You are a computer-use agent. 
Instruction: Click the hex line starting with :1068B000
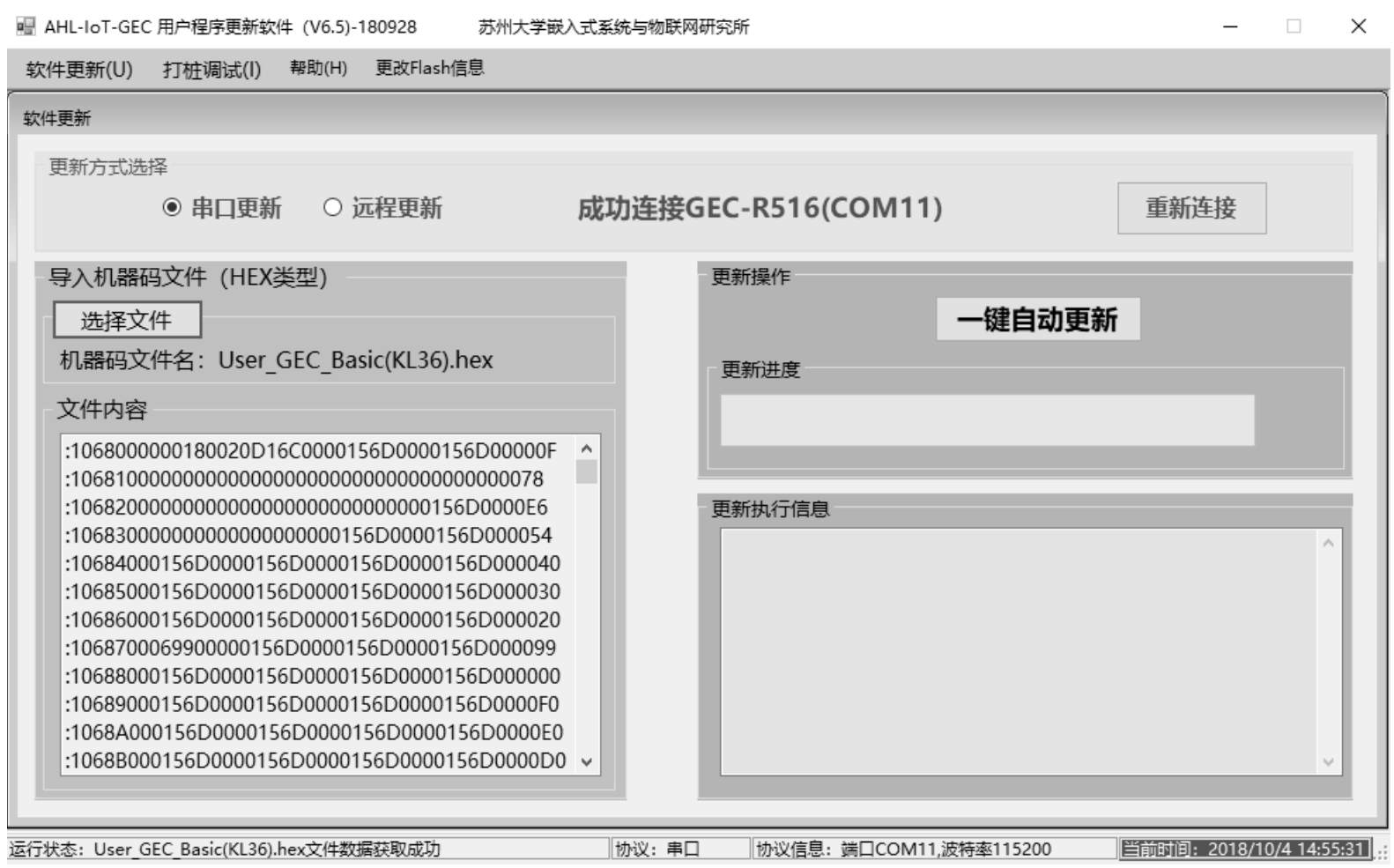point(315,761)
